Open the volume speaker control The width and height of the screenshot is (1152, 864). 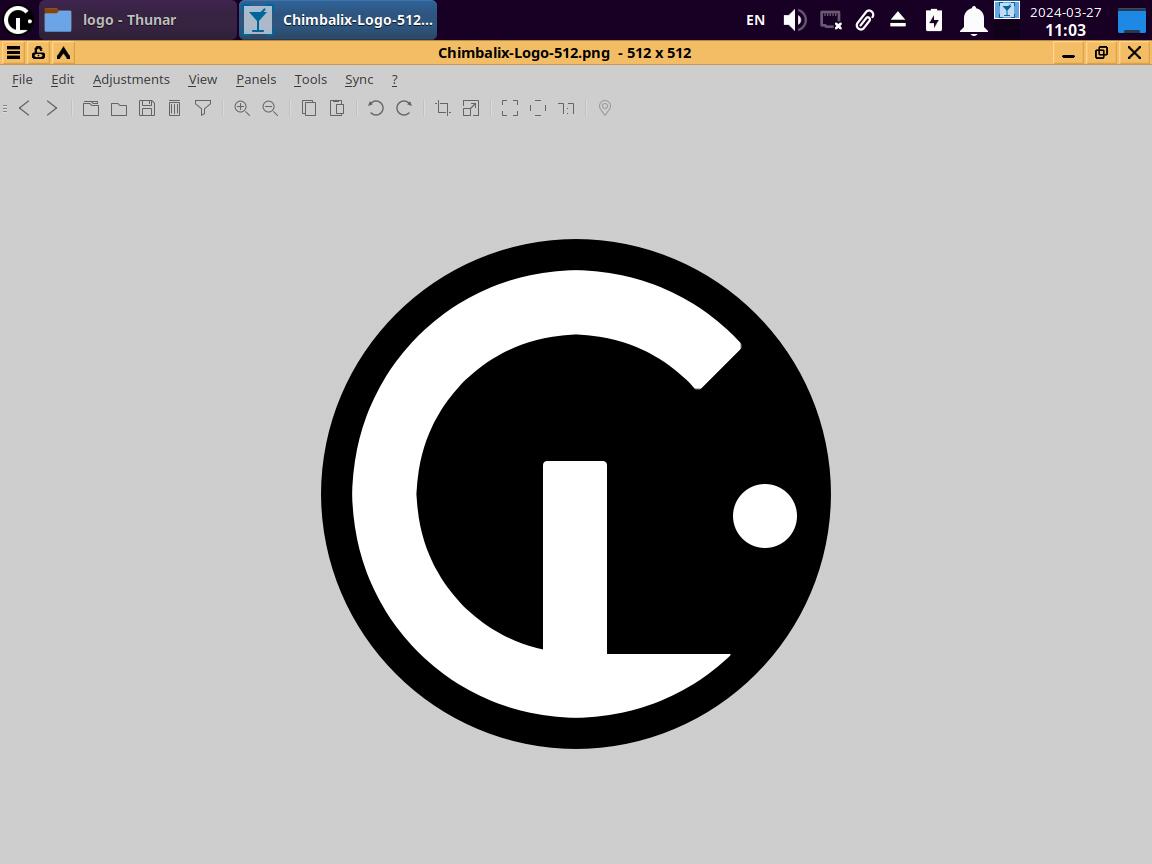[x=794, y=20]
